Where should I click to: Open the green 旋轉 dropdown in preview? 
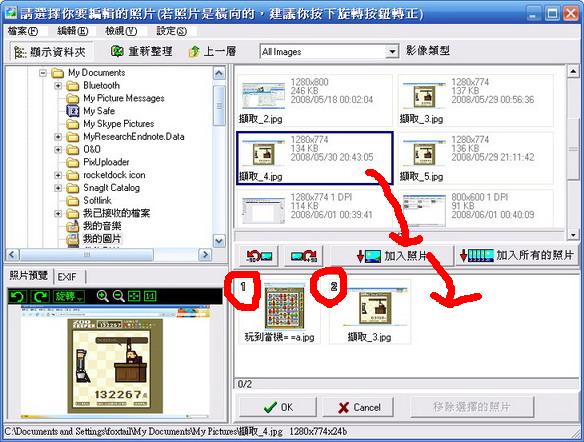point(69,296)
